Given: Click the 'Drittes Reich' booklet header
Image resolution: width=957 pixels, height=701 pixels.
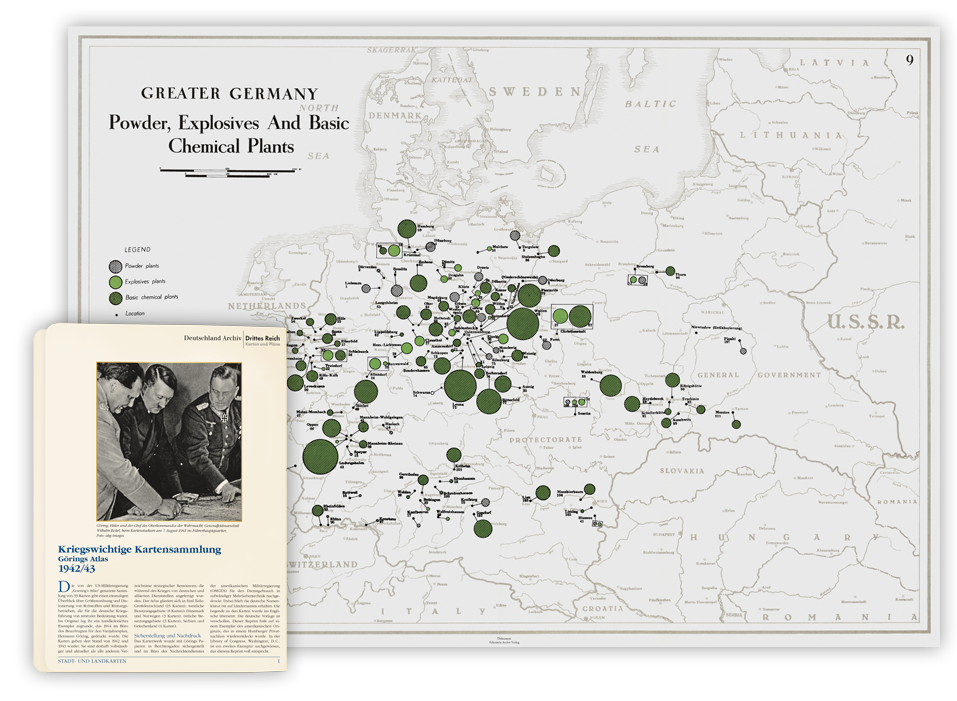Looking at the screenshot, I should coord(262,338).
